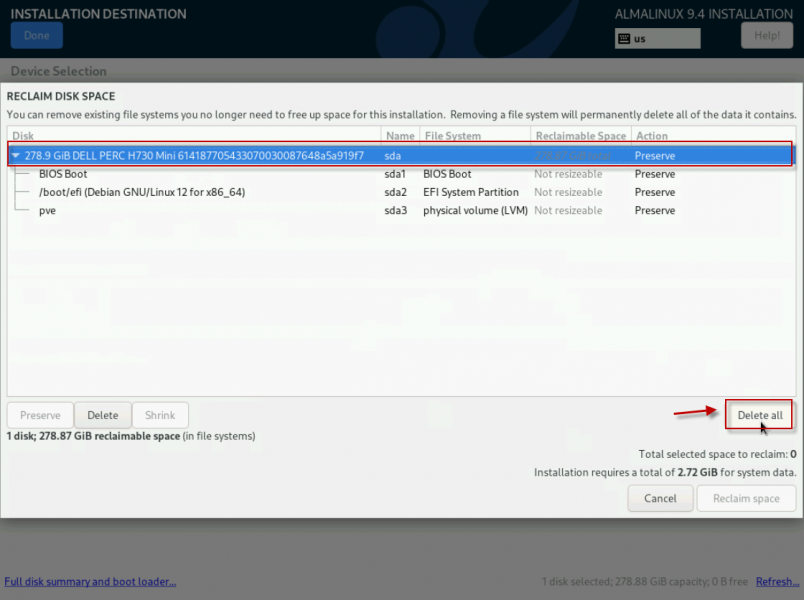Click the RECLAIM DISK SPACE title
The image size is (804, 600).
[x=61, y=96]
